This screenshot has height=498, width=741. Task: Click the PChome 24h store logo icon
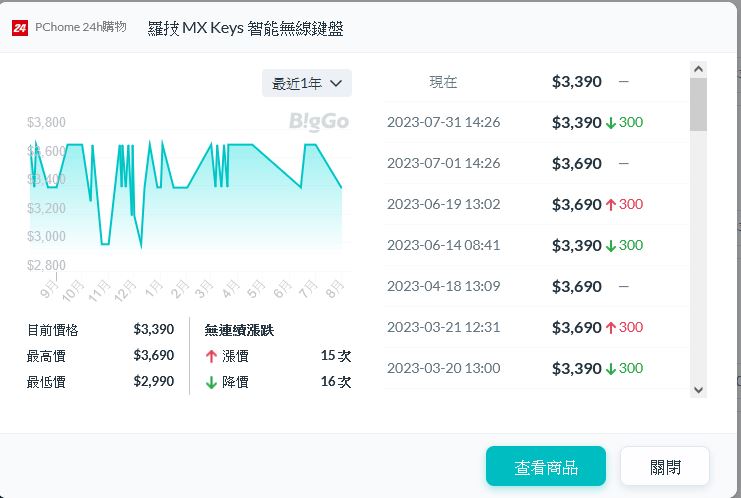[20, 28]
